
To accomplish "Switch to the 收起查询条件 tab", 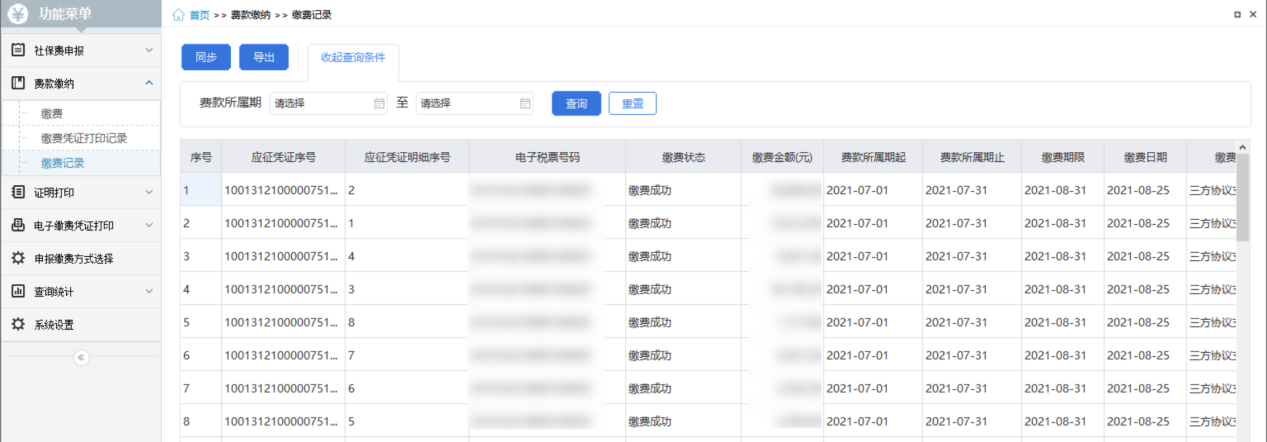I will coord(353,58).
